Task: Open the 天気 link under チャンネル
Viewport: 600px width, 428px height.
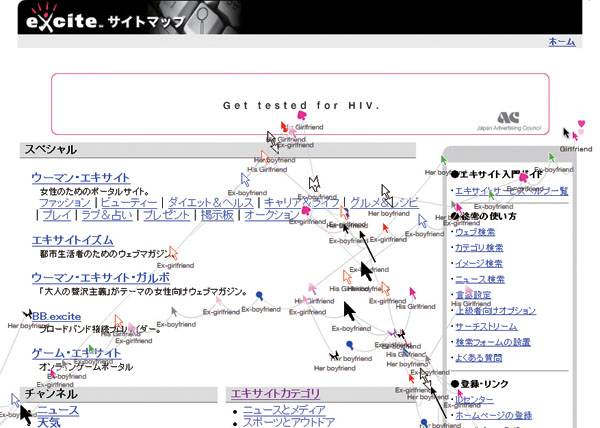Action: coord(49,423)
